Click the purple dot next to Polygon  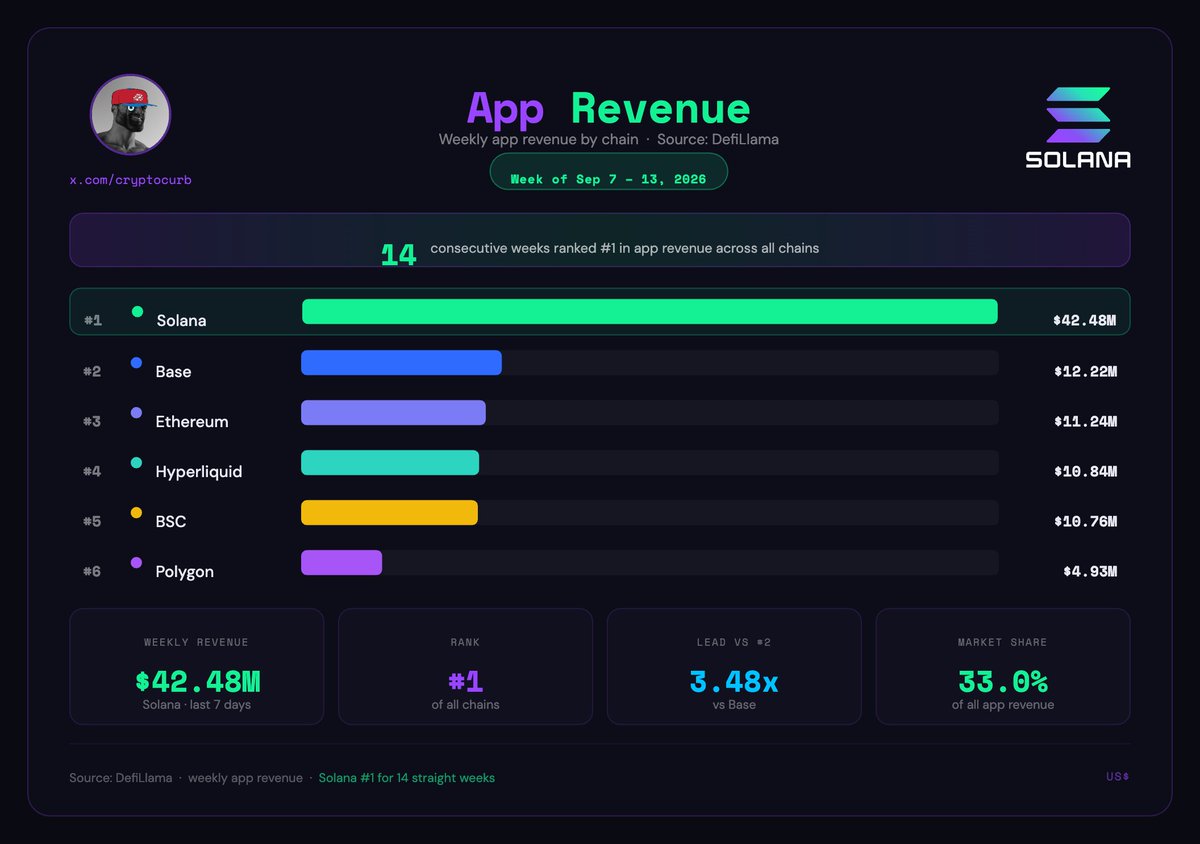point(136,563)
